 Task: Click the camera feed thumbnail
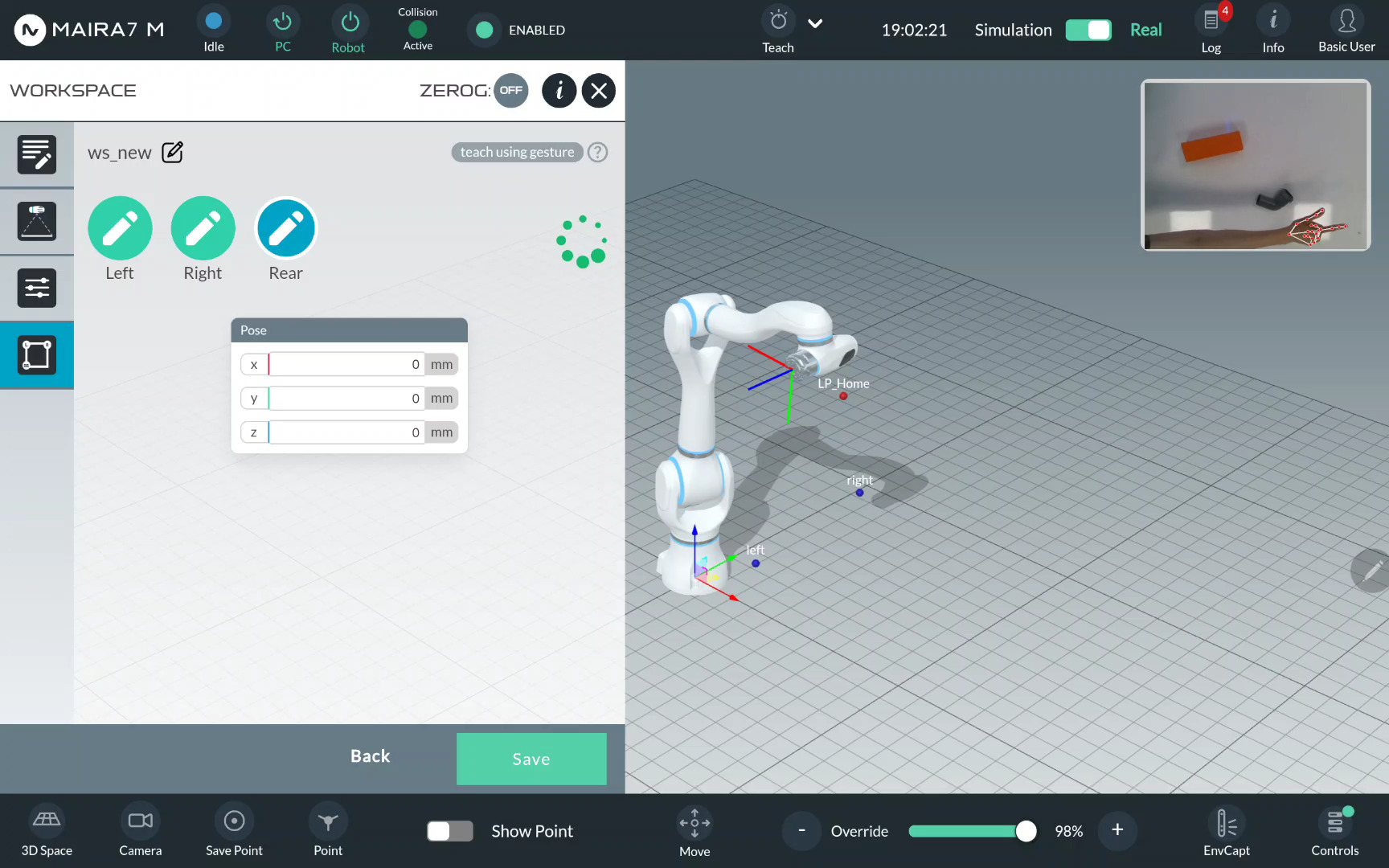pos(1256,165)
